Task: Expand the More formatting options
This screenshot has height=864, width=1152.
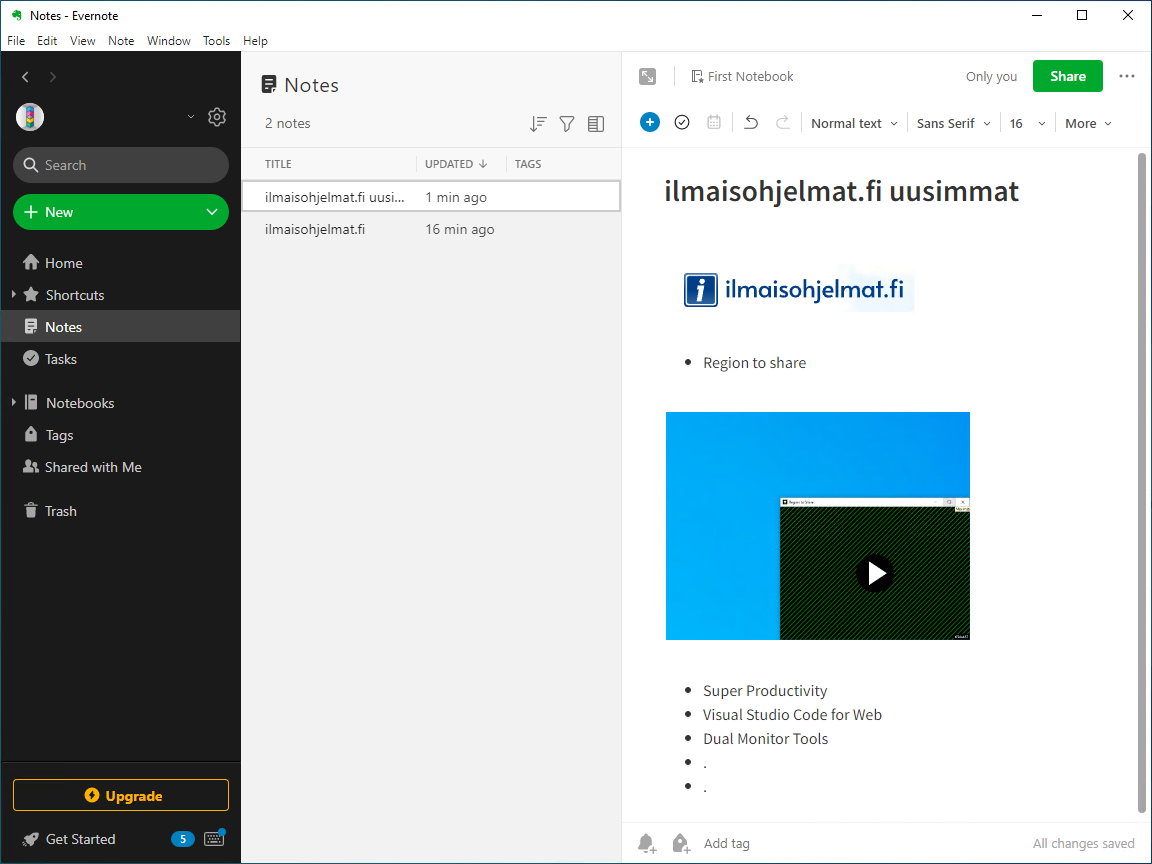Action: click(1088, 123)
